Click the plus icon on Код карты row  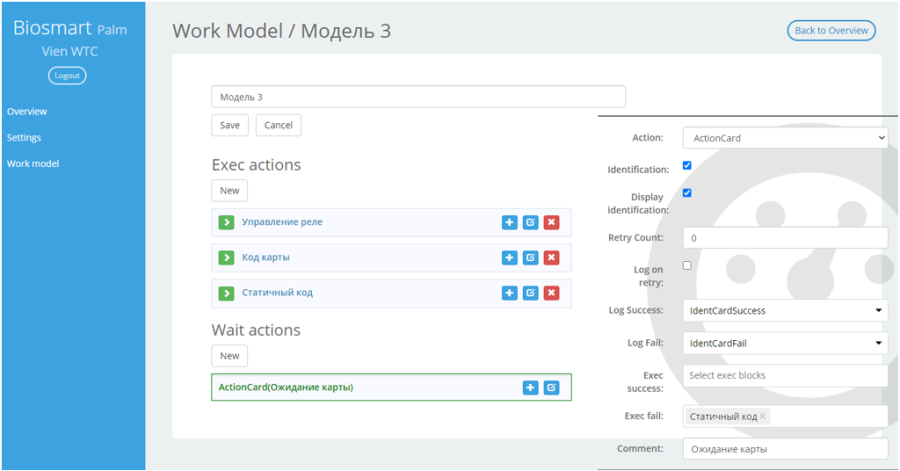point(509,258)
